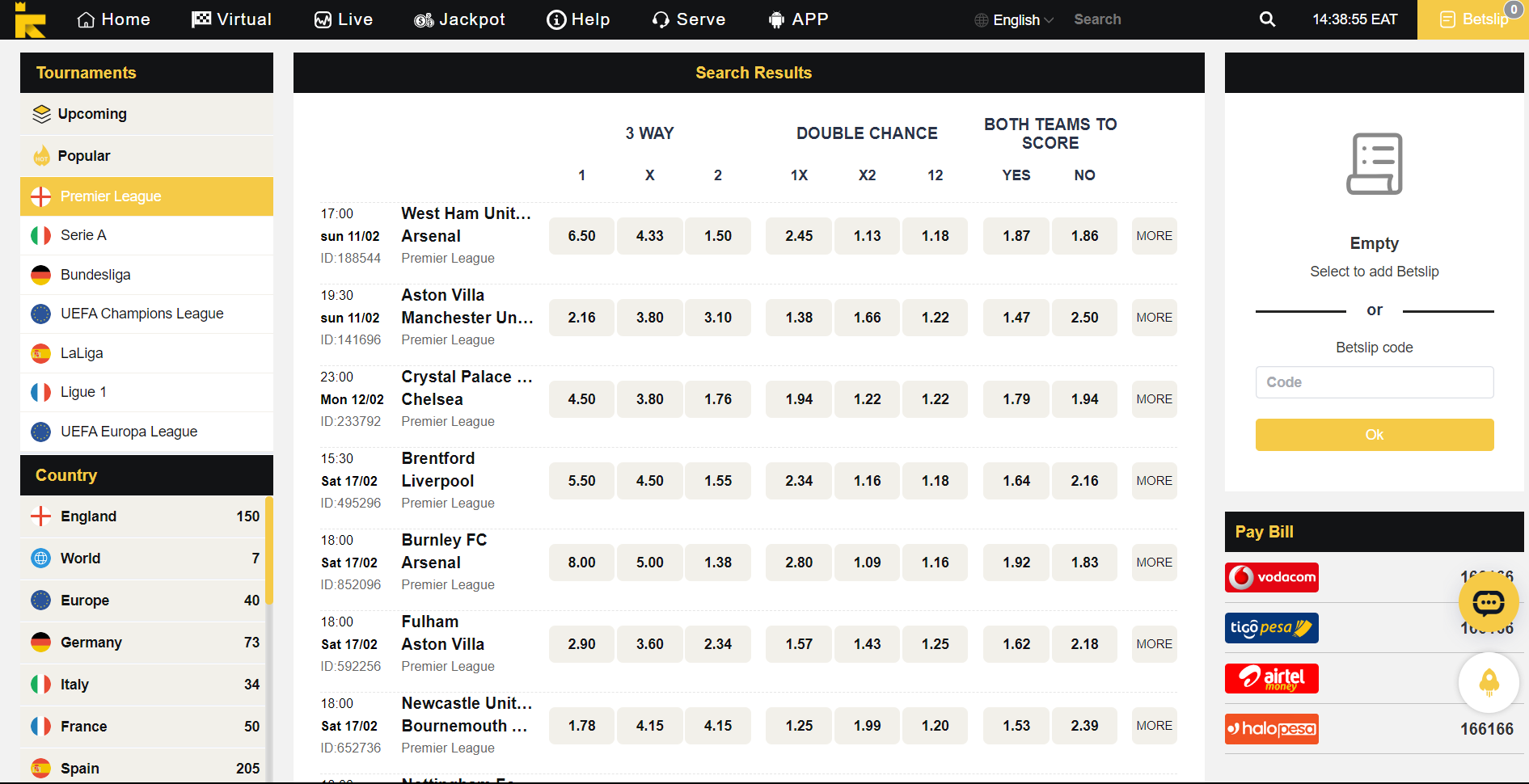Select 12 odds 1.20 for Newcastle match
Screen dimensions: 1529x784
[936, 726]
